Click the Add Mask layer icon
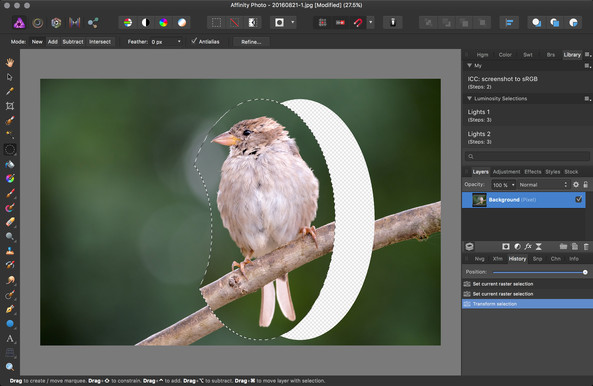Screen dimensions: 593x386 click(506, 246)
